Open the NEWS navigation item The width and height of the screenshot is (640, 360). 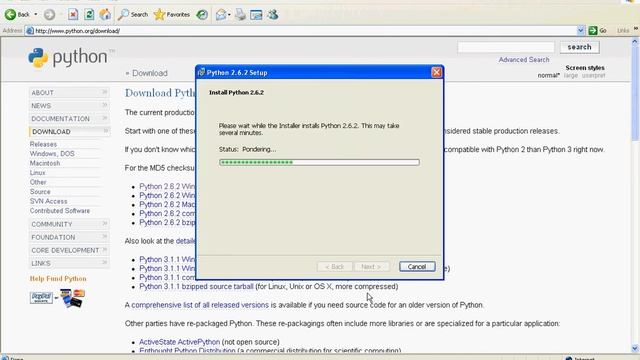tap(69, 106)
